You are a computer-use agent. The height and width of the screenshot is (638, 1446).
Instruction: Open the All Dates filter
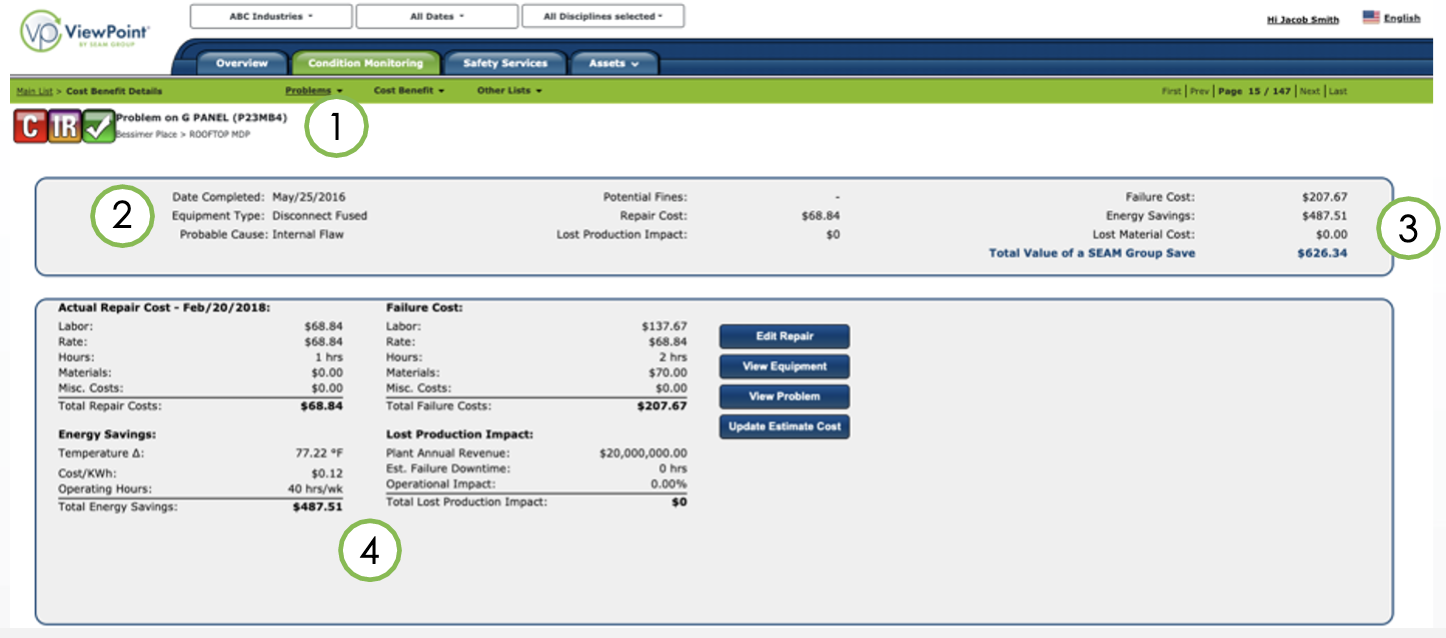coord(436,15)
